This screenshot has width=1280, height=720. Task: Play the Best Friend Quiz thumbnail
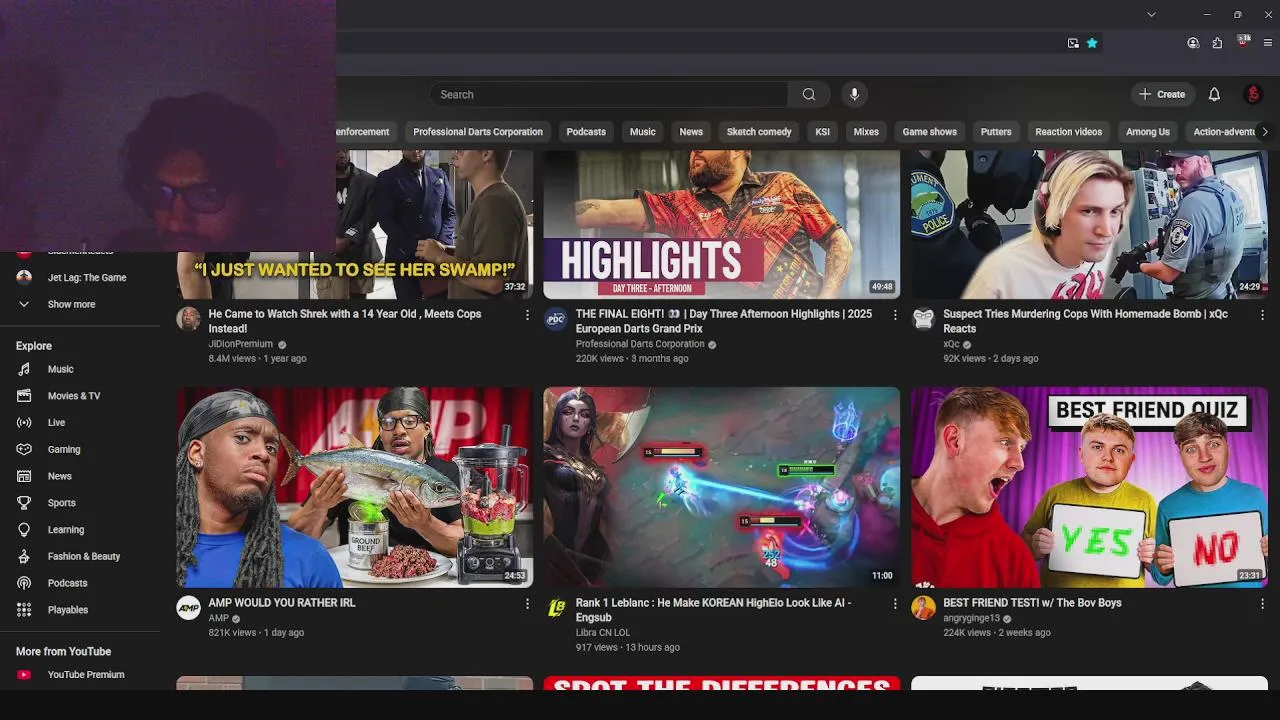1089,487
